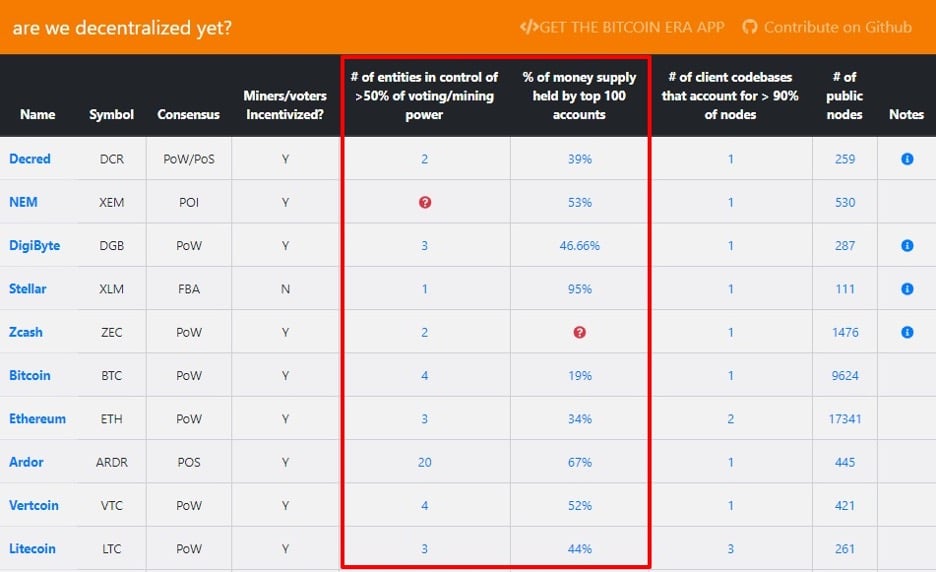Click '% of money supply held' column header

pos(579,96)
